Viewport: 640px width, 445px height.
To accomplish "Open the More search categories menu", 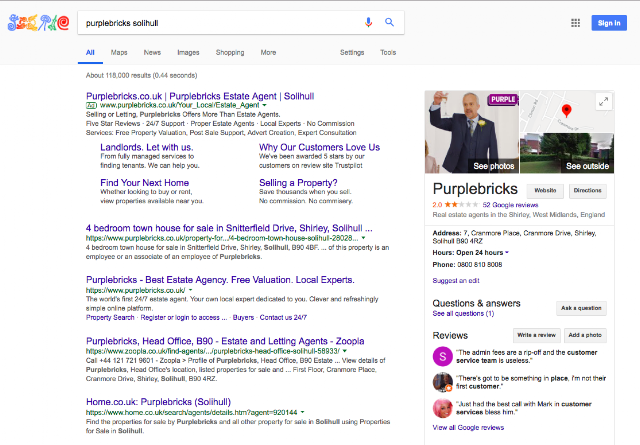I will click(x=268, y=53).
